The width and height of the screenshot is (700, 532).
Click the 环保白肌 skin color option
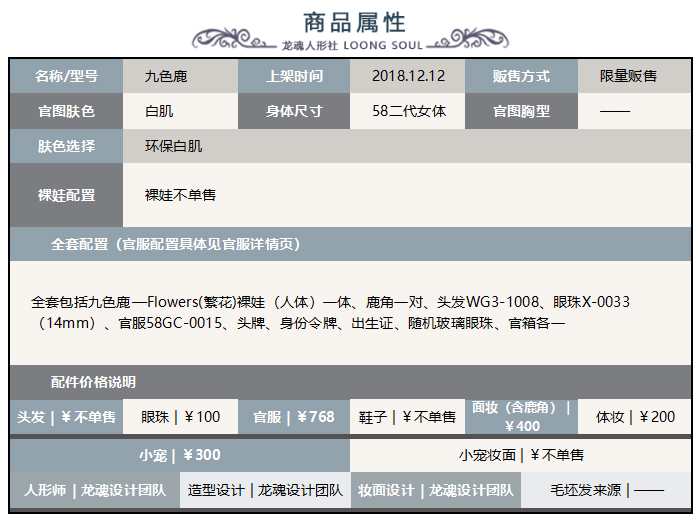coord(174,146)
